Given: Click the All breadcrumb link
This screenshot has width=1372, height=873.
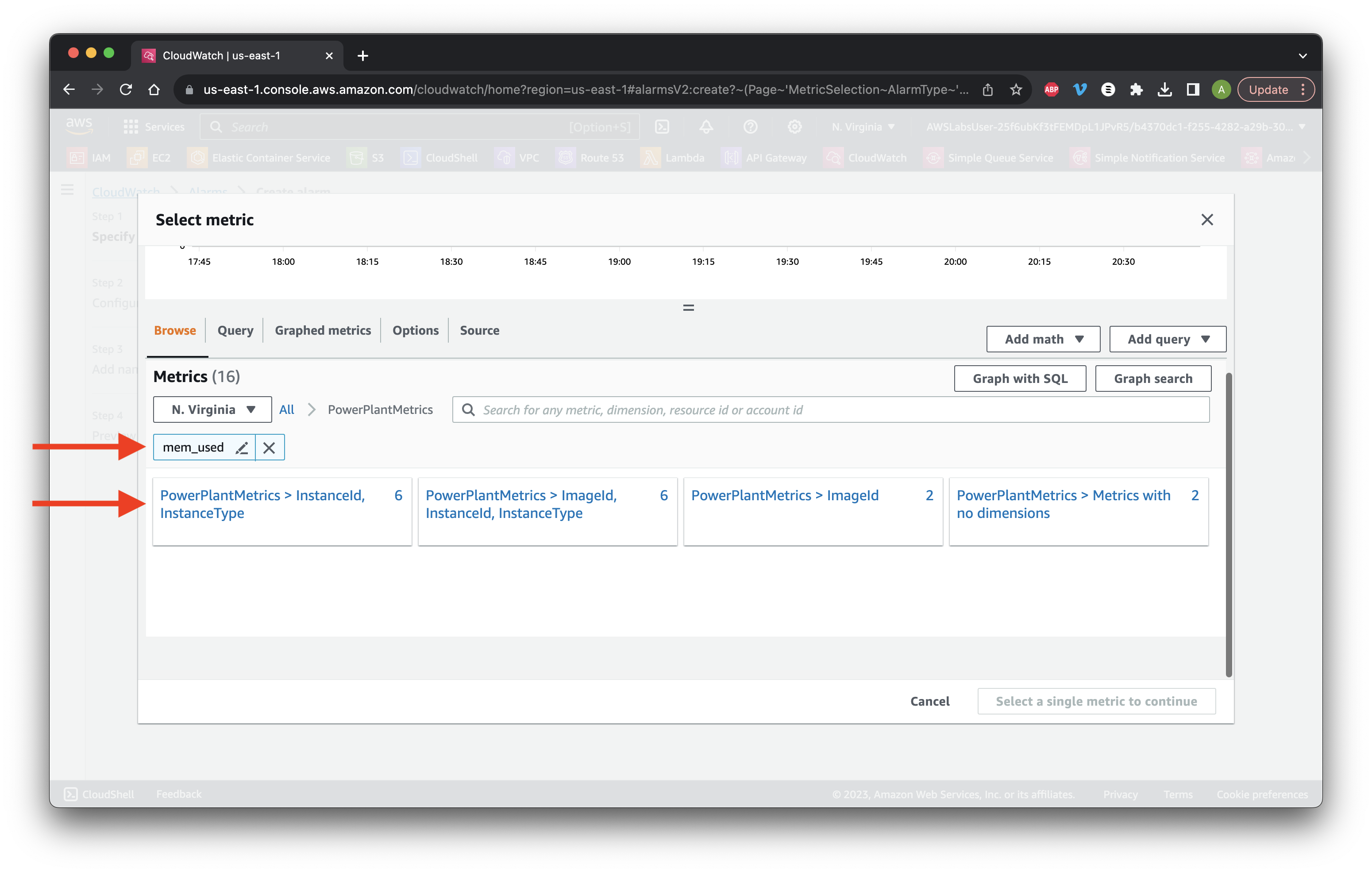Looking at the screenshot, I should tap(287, 410).
